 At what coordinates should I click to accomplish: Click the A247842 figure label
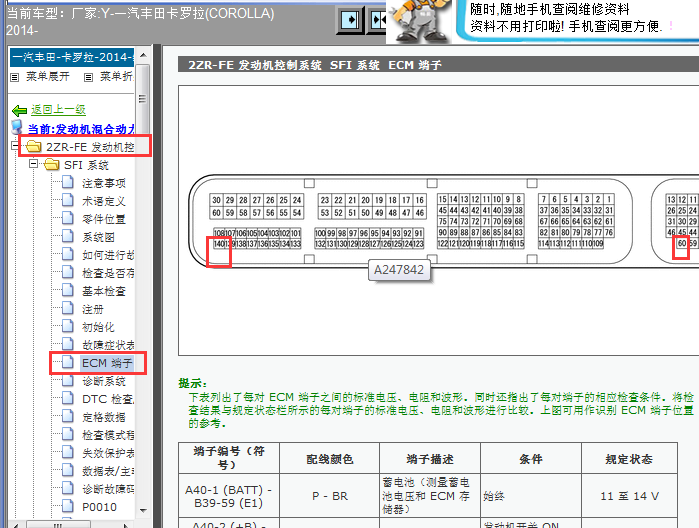[x=399, y=270]
